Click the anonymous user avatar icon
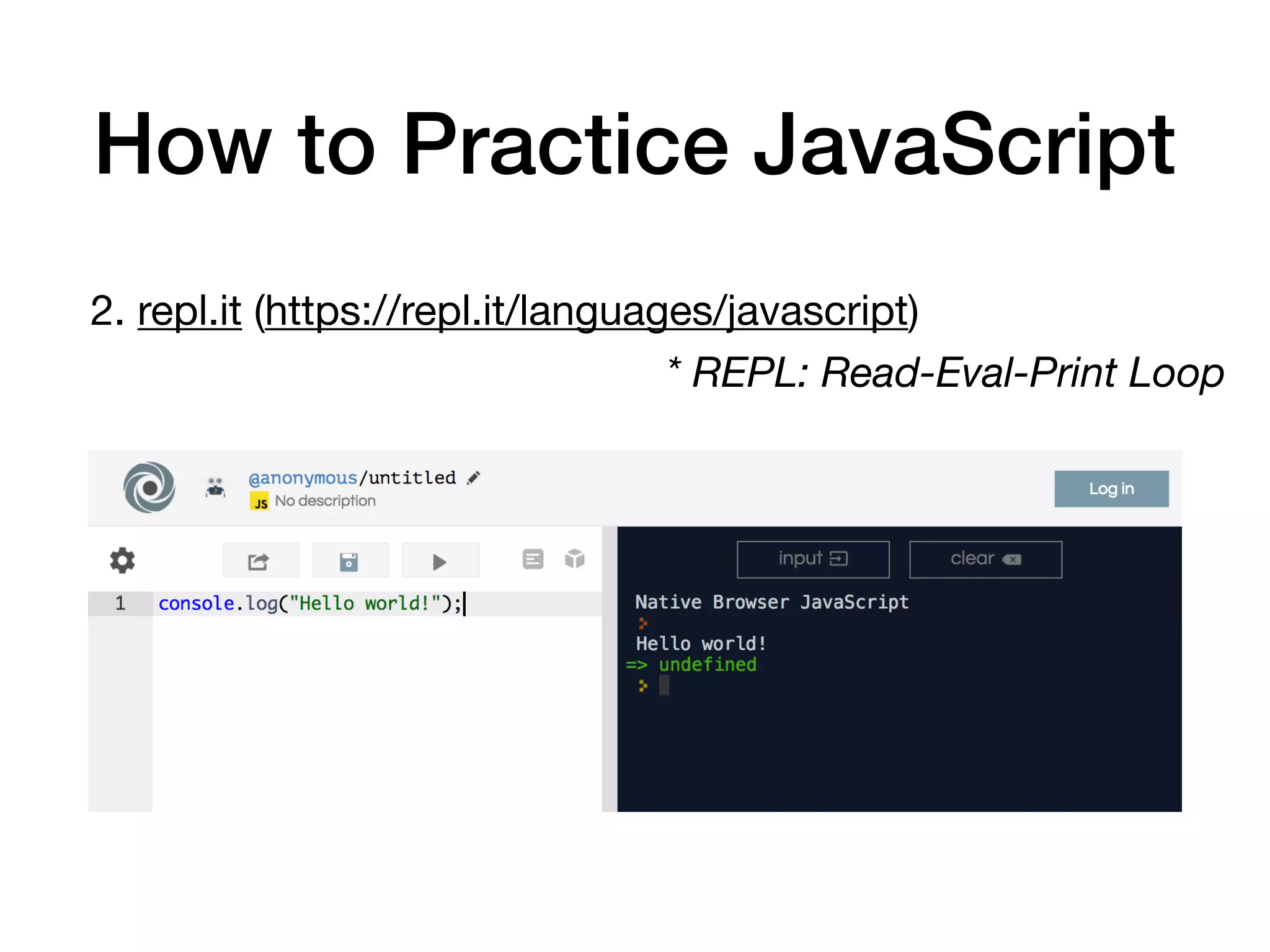1270x952 pixels. (215, 487)
